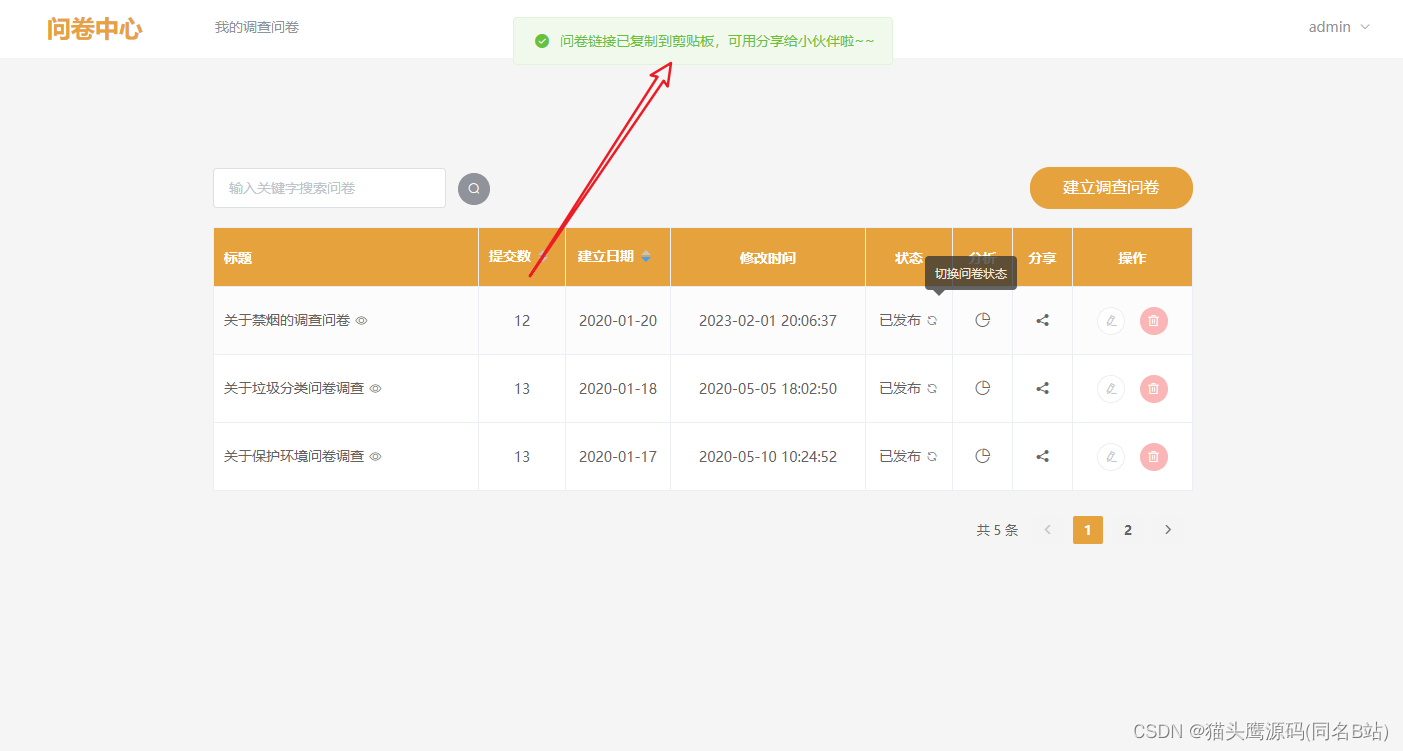This screenshot has width=1403, height=751.
Task: Preview the 关于禁烟的调查问卷 eye icon
Action: click(x=362, y=321)
